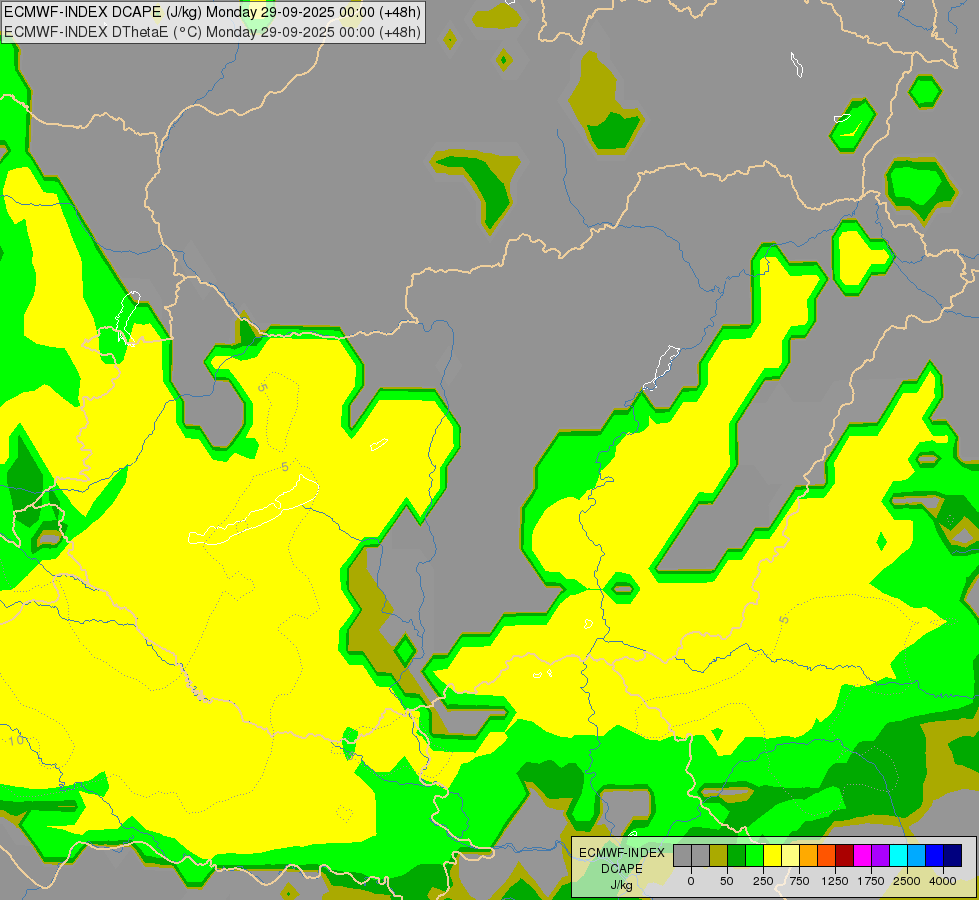
Task: Click the ECMWF-INDEX label in the legend box
Action: 622,853
